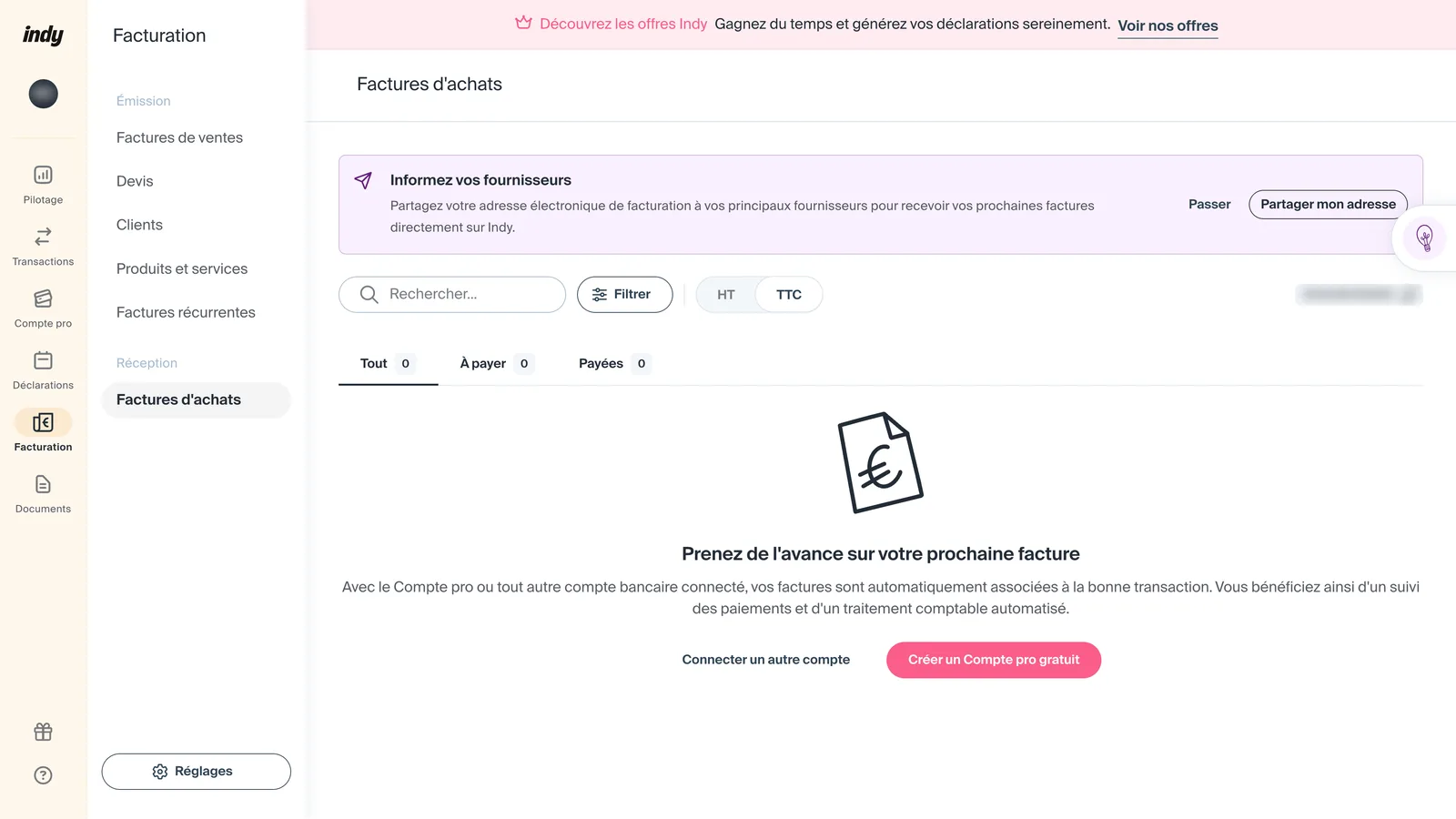Open Factures de ventes menu item

coord(179,137)
